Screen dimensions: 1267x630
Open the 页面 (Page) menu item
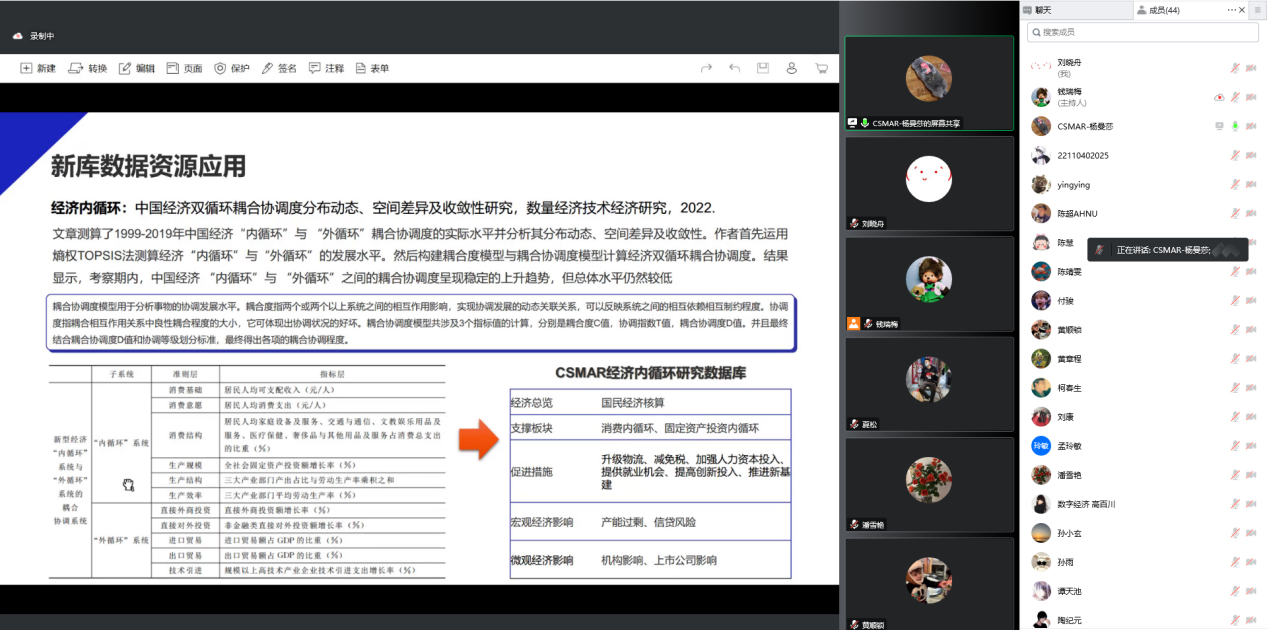point(184,68)
